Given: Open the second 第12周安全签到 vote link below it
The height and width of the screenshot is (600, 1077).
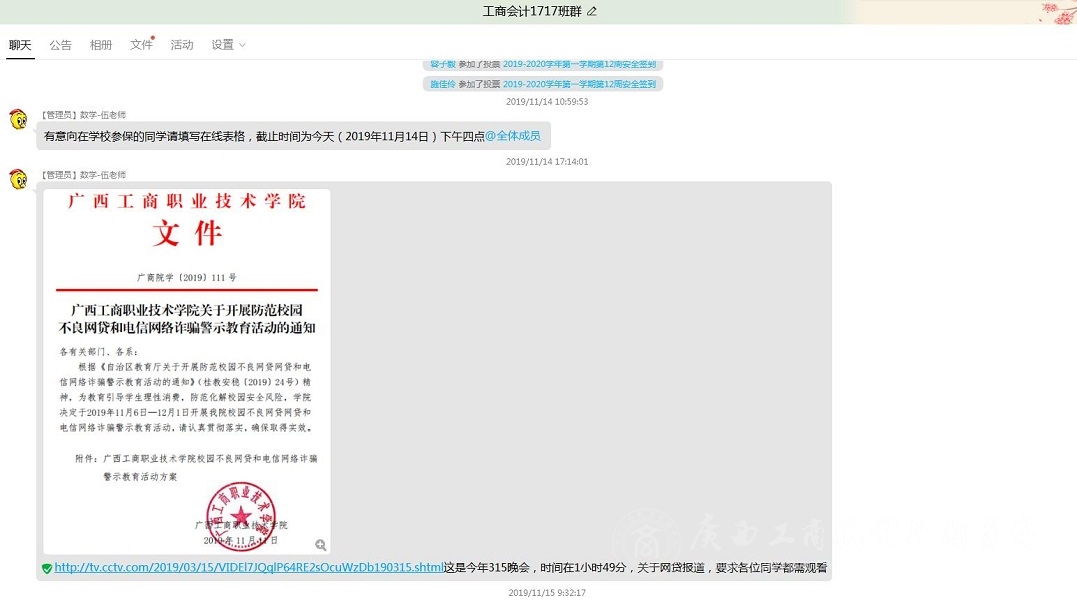Looking at the screenshot, I should coord(579,84).
